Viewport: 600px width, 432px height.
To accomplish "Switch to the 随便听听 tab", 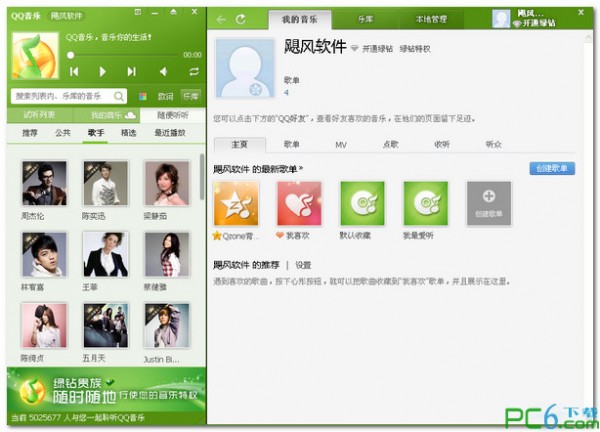I will [173, 115].
